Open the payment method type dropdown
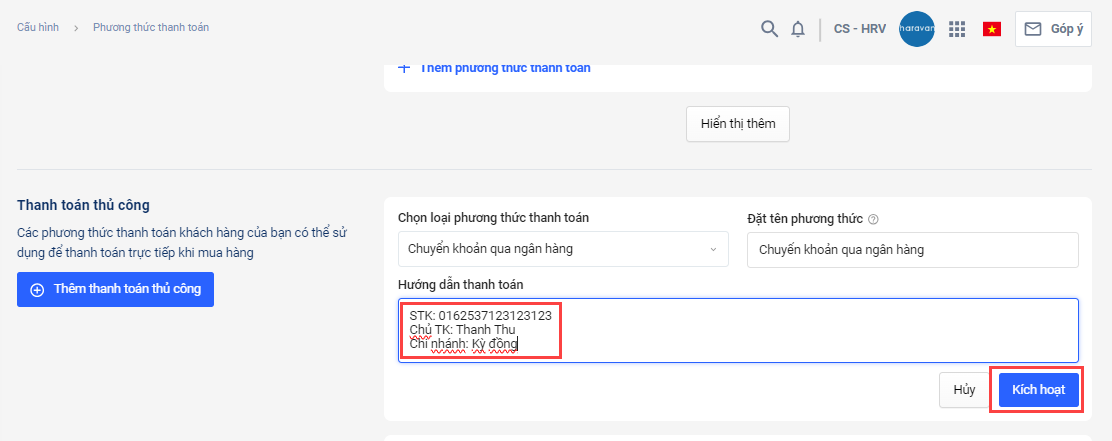Viewport: 1112px width, 441px height. (563, 249)
